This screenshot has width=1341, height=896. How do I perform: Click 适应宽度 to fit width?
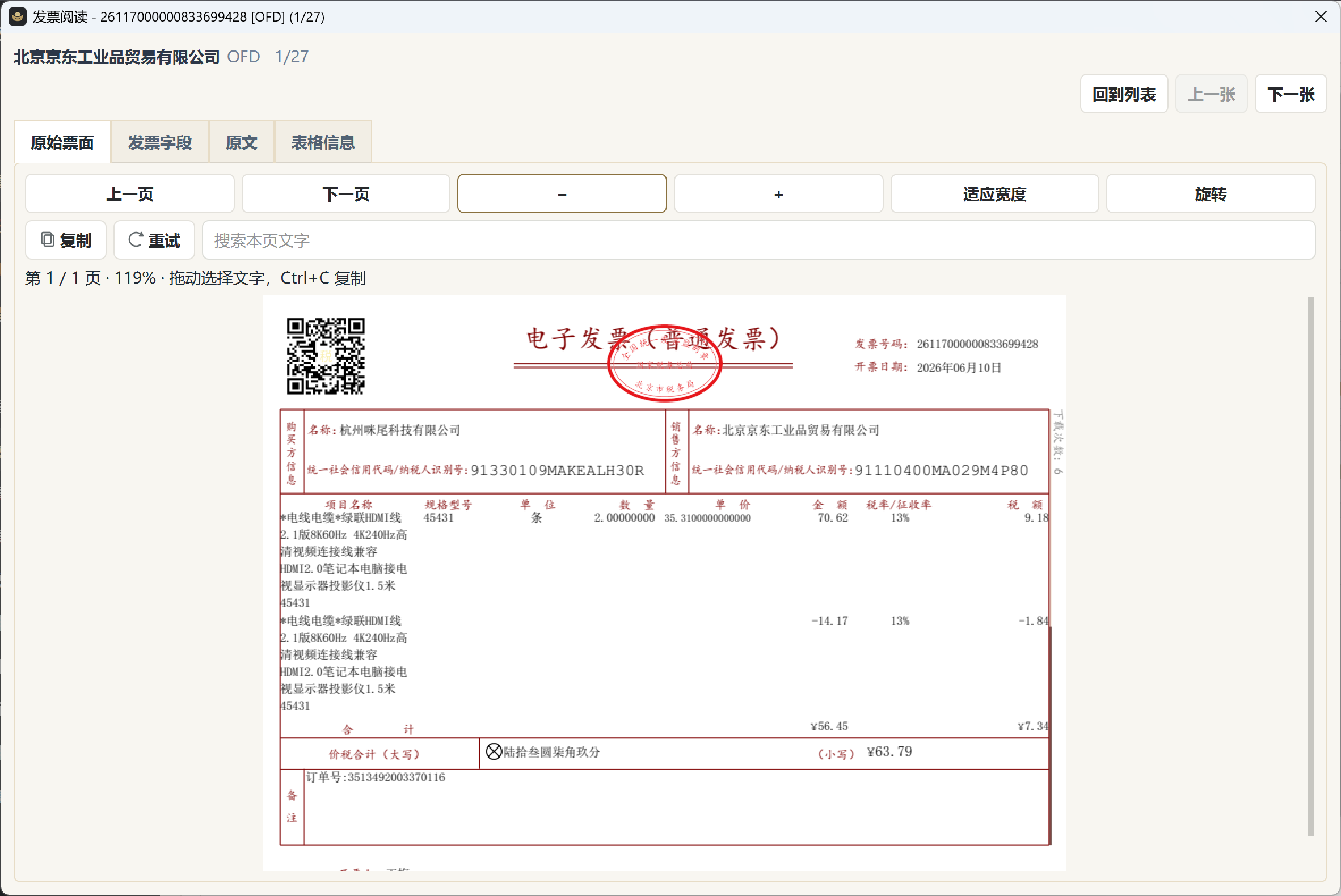(x=994, y=195)
